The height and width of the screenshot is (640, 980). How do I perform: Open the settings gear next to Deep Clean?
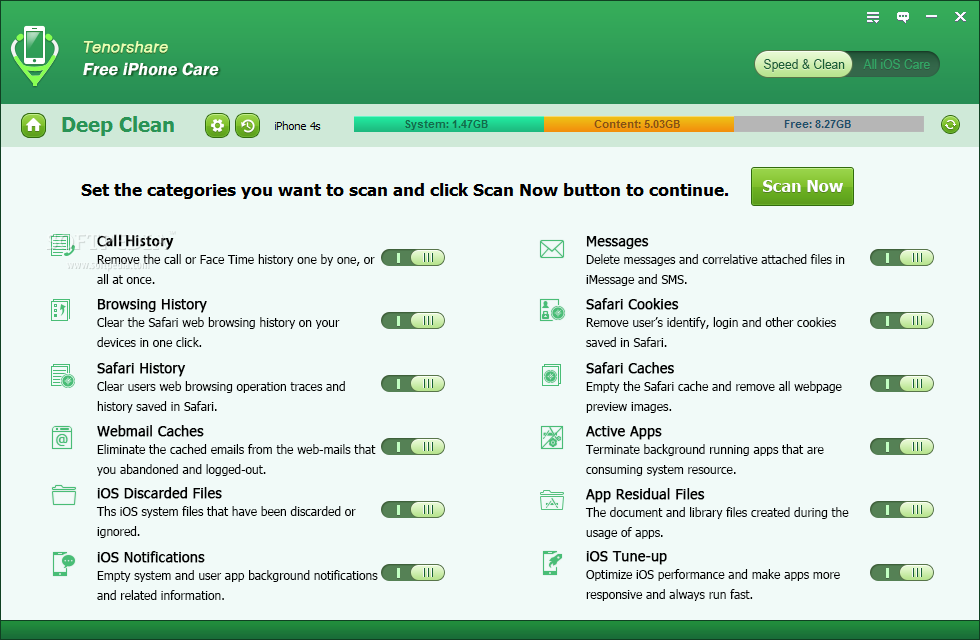coord(218,126)
